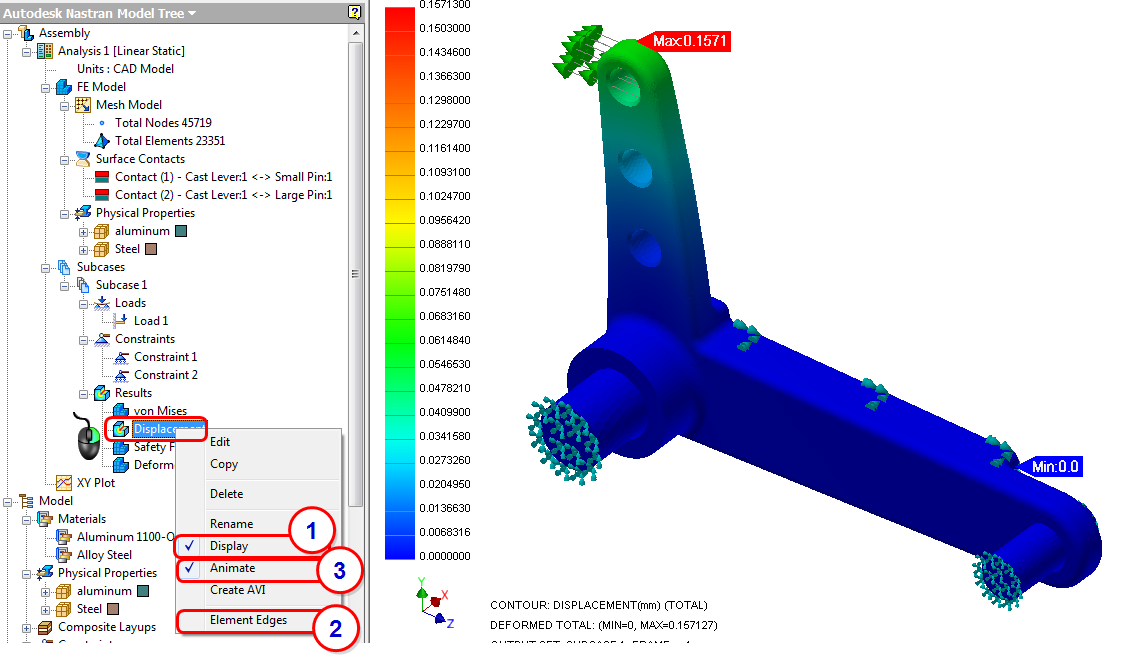Select the Deformed result row
1144x664 pixels.
tap(153, 465)
